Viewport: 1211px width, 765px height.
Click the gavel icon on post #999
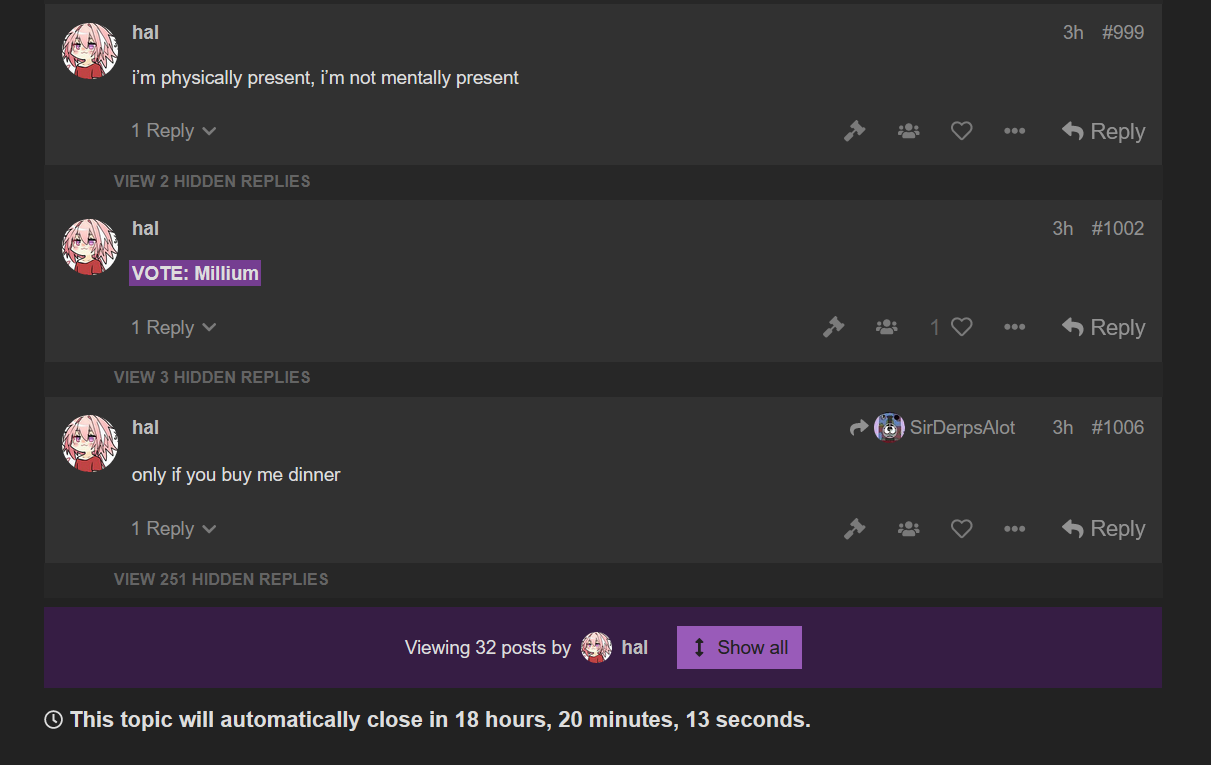pos(854,131)
